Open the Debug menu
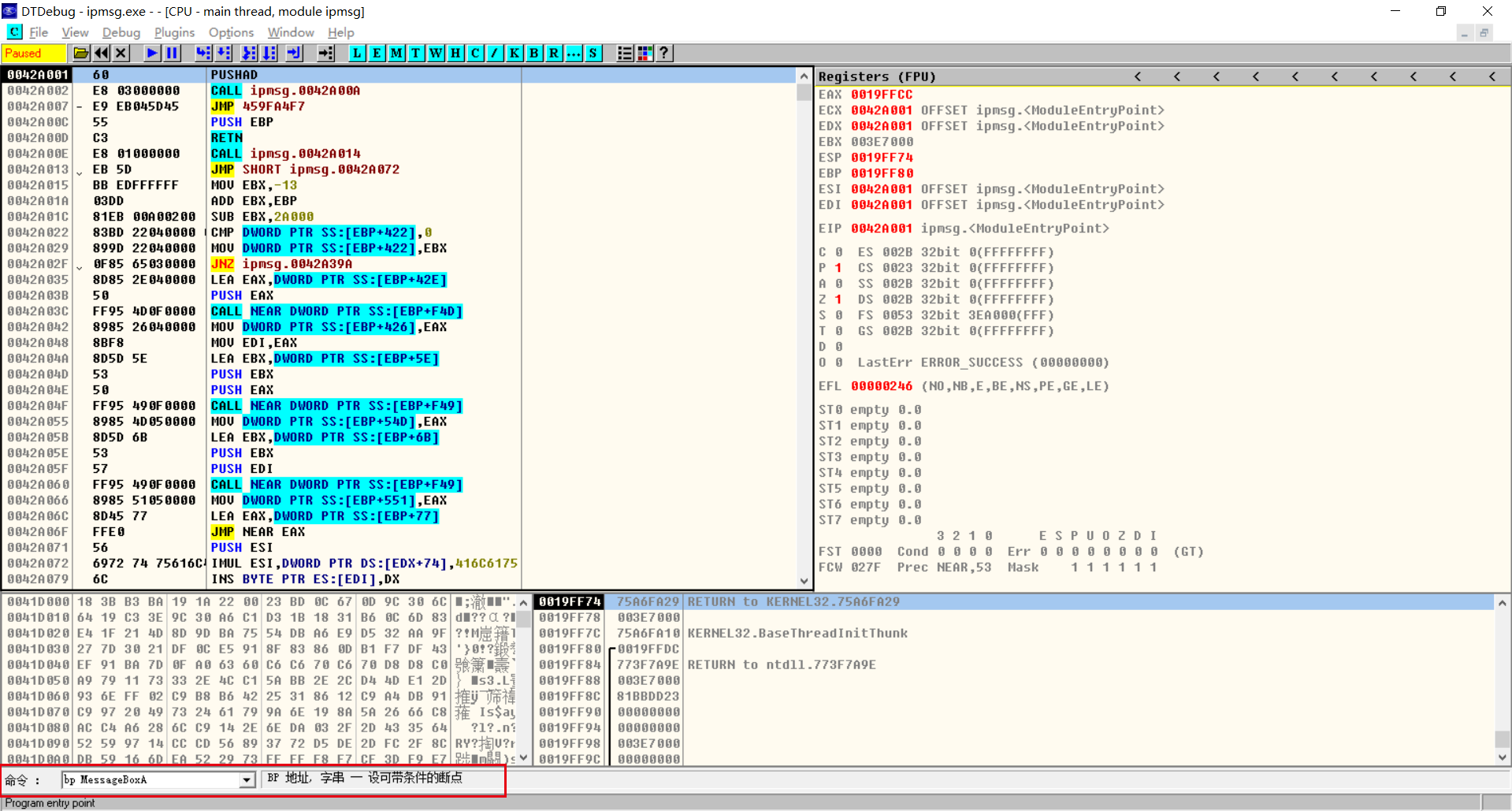 121,32
